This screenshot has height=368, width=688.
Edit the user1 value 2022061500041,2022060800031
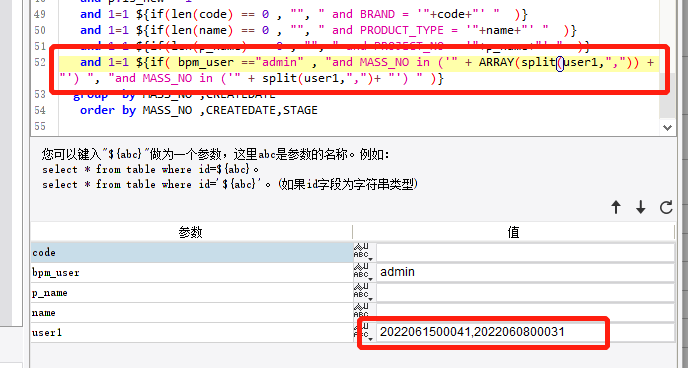(525, 333)
